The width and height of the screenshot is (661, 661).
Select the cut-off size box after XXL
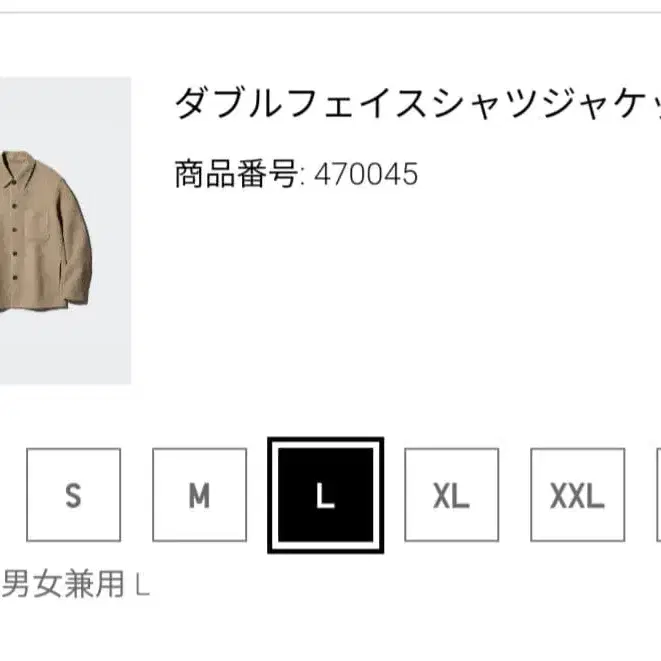pos(658,494)
